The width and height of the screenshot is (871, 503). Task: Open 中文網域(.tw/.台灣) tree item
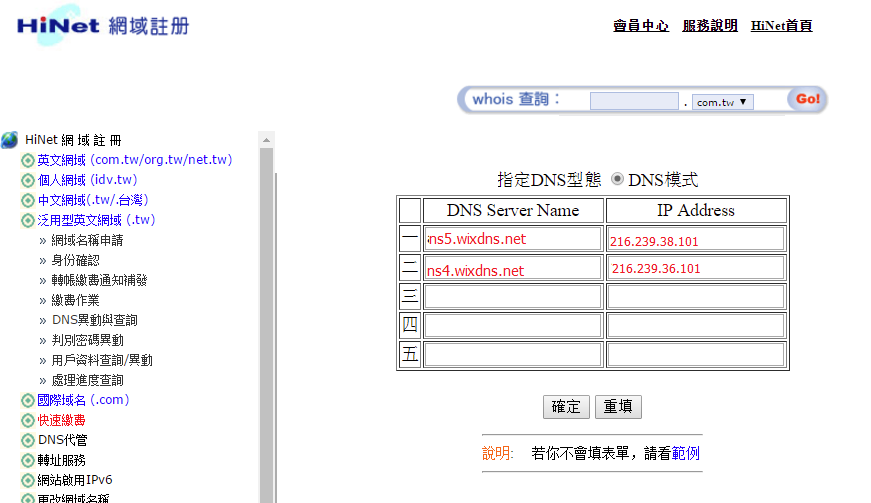coord(93,200)
